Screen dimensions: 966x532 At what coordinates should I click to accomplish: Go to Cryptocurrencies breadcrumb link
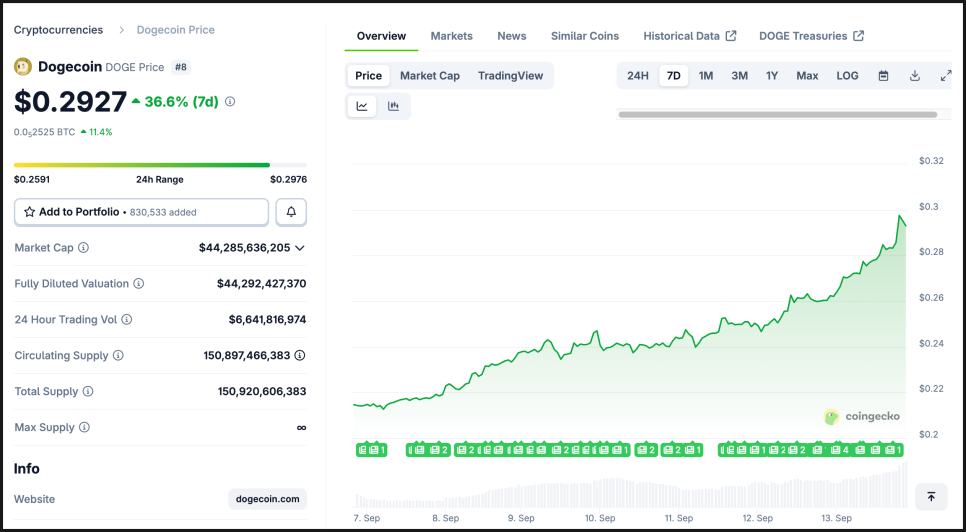pyautogui.click(x=59, y=30)
